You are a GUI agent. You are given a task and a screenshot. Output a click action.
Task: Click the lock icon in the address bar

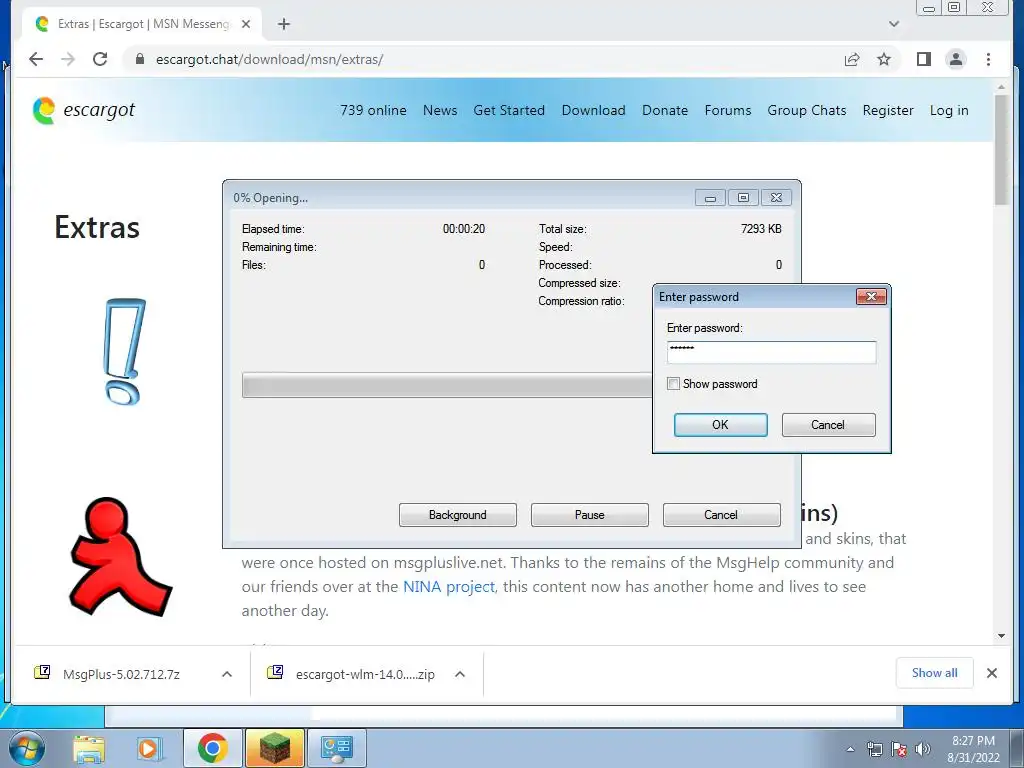[139, 59]
